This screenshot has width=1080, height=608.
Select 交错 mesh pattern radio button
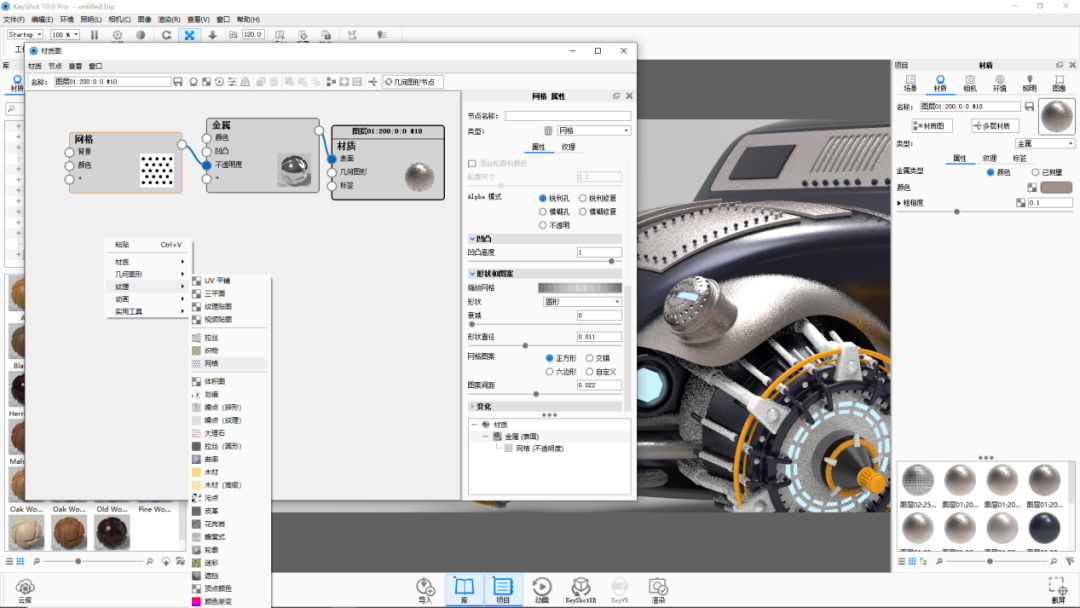(590, 358)
